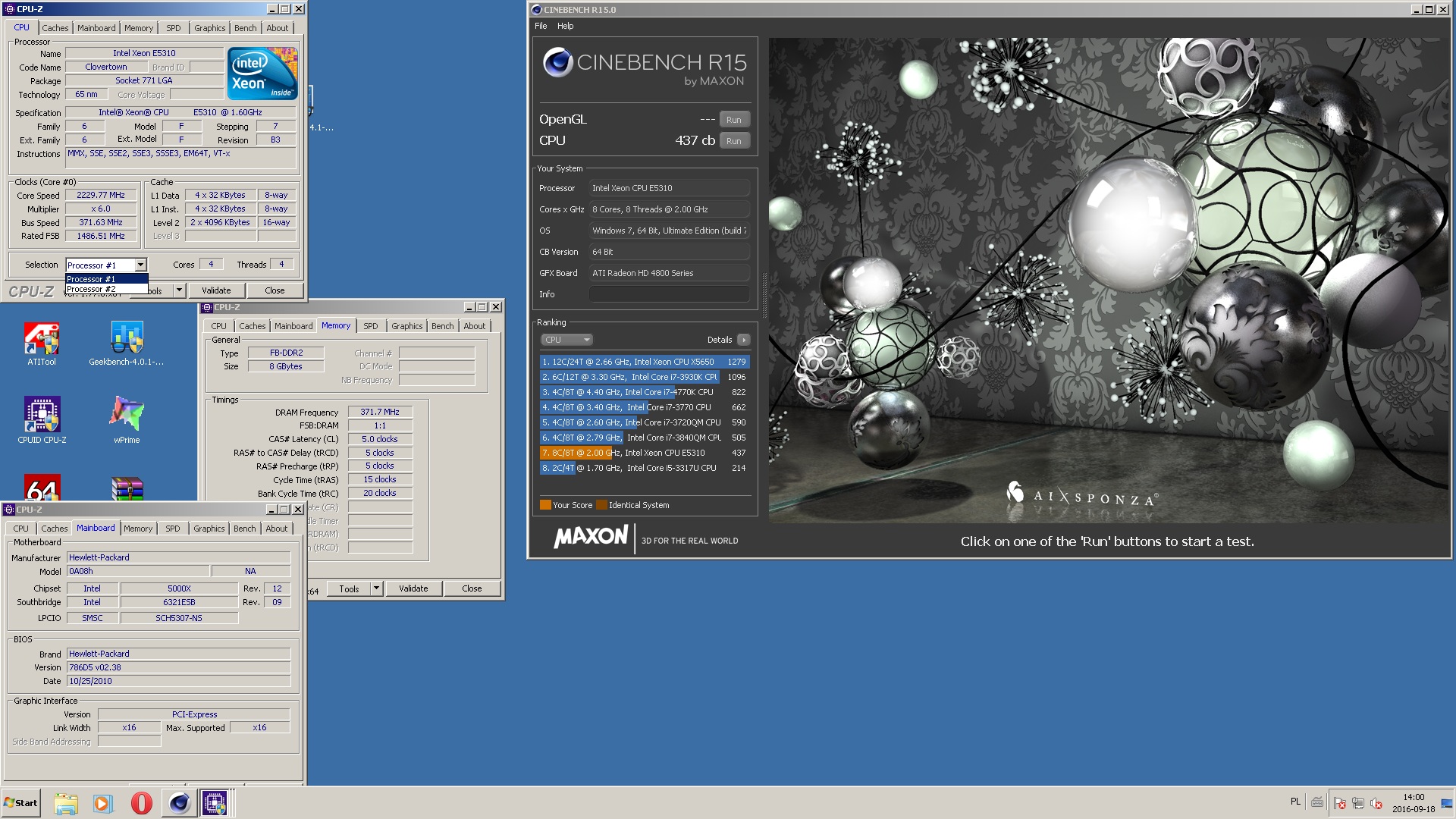1456x819 pixels.
Task: Click the Cinebench title bar icon
Action: coord(537,10)
